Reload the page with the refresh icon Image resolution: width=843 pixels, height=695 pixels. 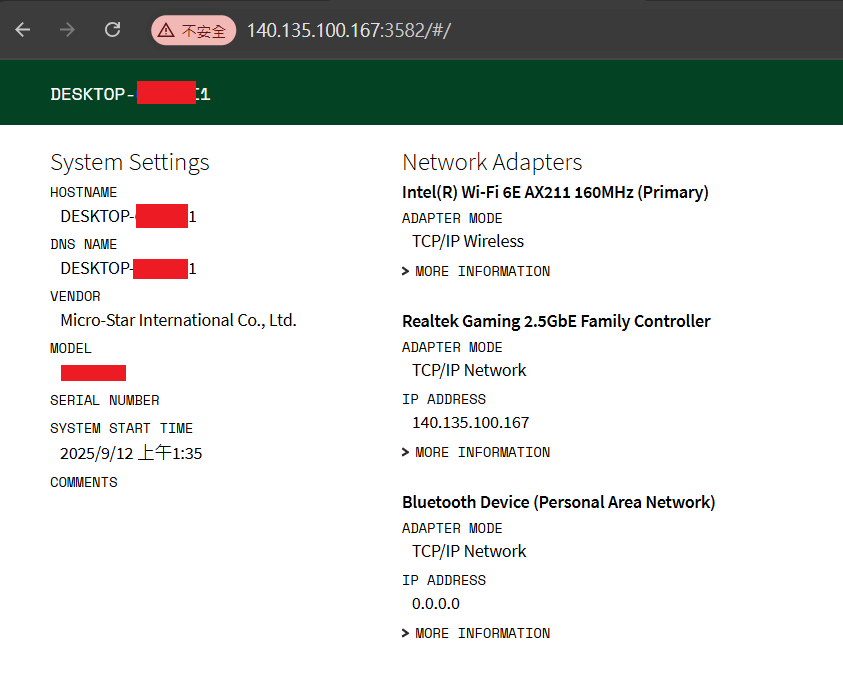(x=112, y=30)
